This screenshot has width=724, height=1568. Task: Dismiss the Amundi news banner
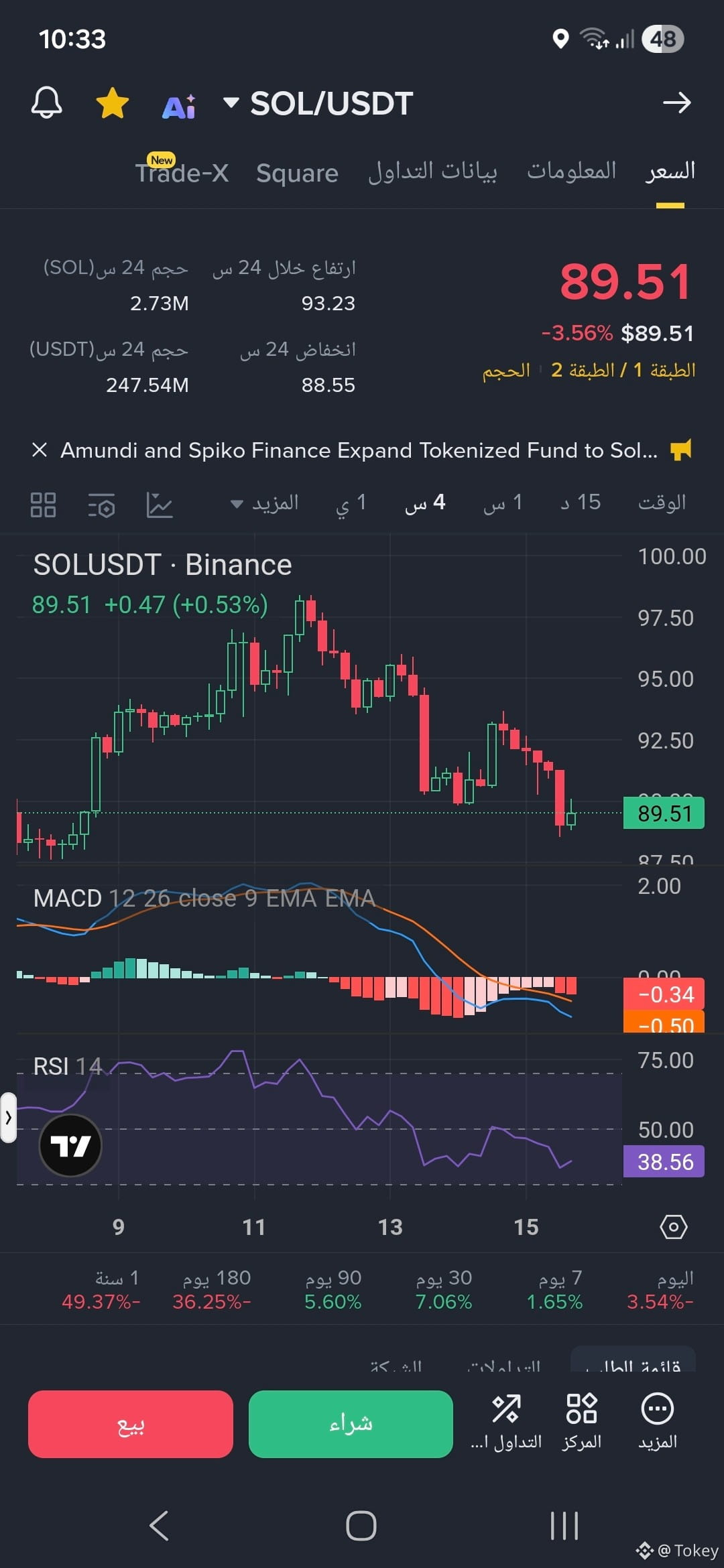(x=40, y=450)
